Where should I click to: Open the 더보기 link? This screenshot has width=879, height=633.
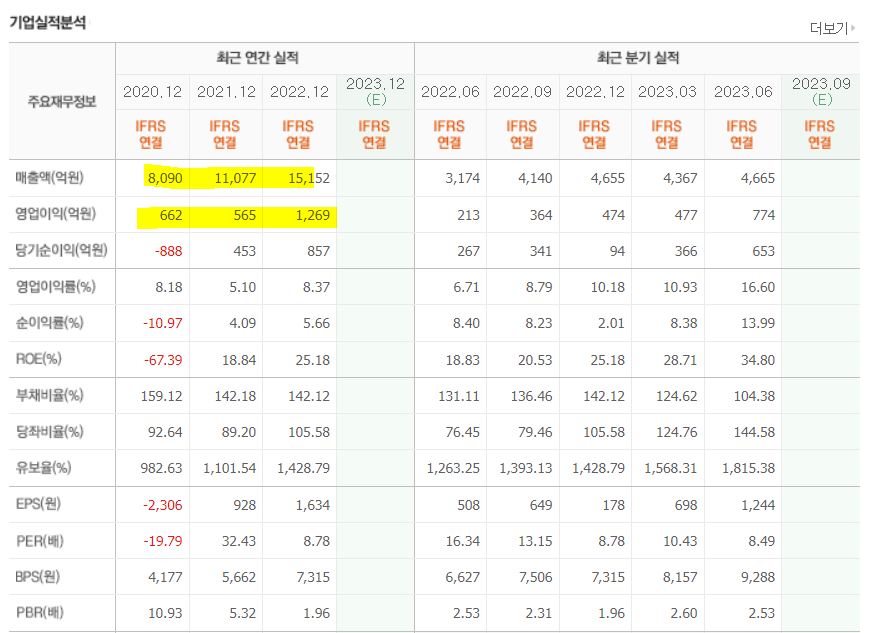tap(829, 28)
